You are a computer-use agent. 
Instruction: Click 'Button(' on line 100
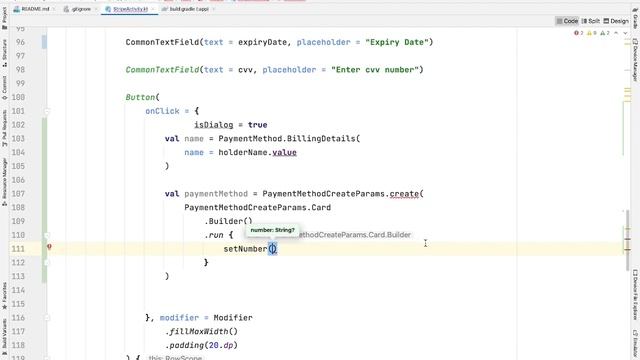click(142, 97)
